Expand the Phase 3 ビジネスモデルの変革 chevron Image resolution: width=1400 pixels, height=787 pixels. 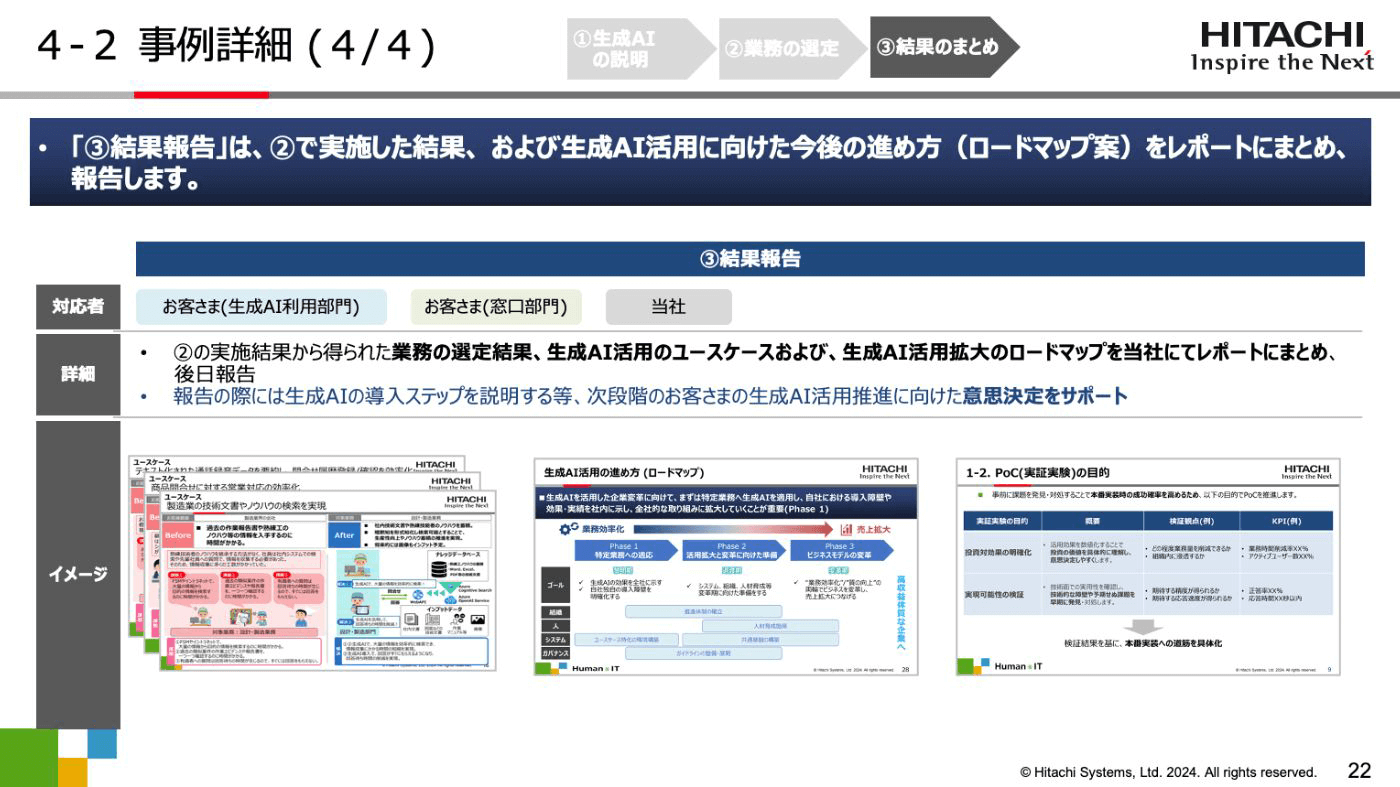coord(840,550)
